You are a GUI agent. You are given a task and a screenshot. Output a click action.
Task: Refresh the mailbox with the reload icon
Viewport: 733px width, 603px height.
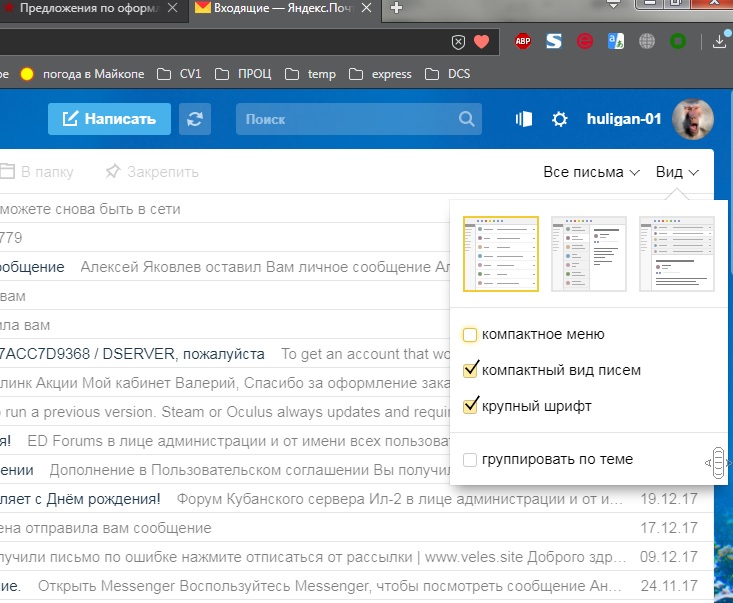[x=195, y=119]
